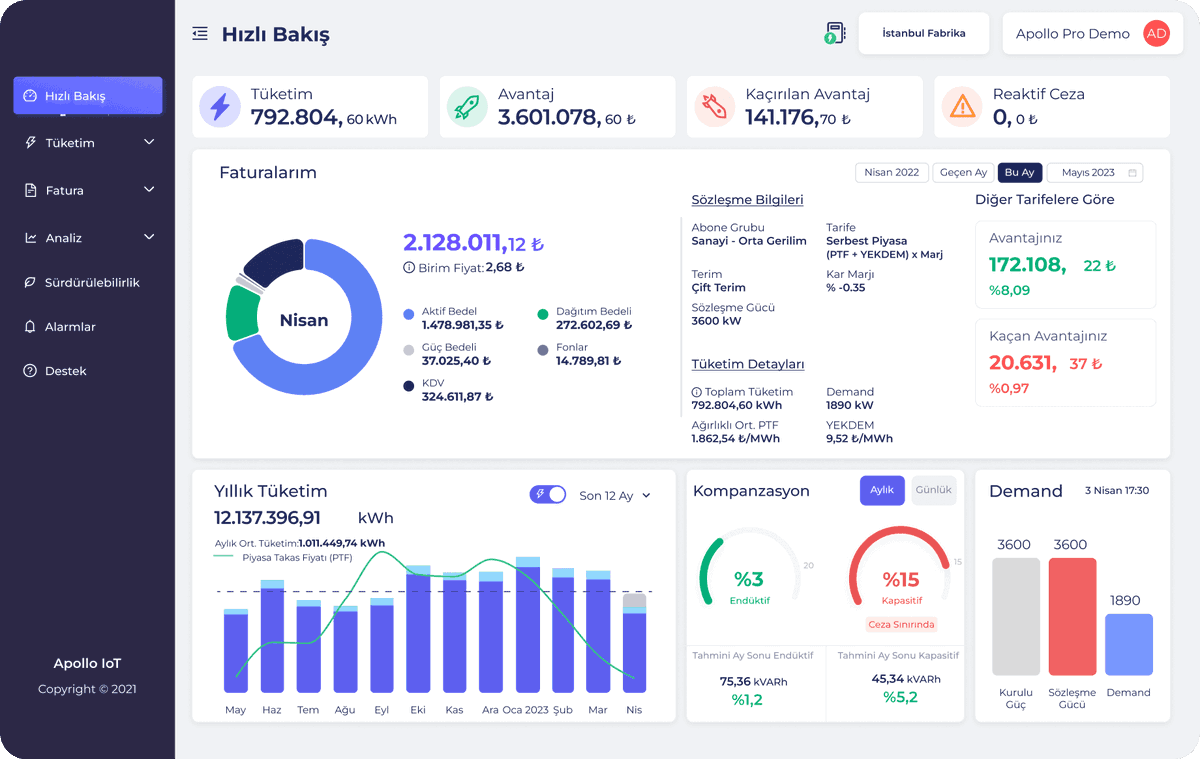Click the Kaçırılan Avantaj crashed rocket icon
1200x760 pixels.
click(x=714, y=106)
